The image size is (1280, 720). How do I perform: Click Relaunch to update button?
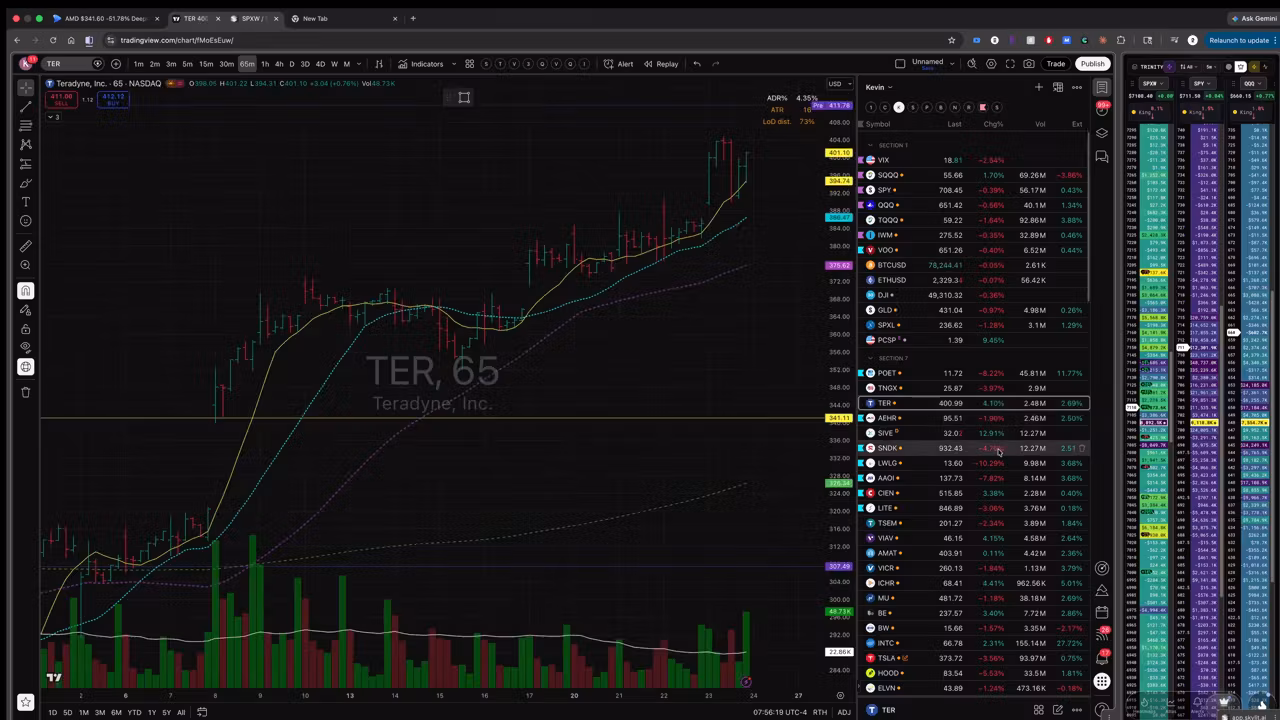[1239, 40]
